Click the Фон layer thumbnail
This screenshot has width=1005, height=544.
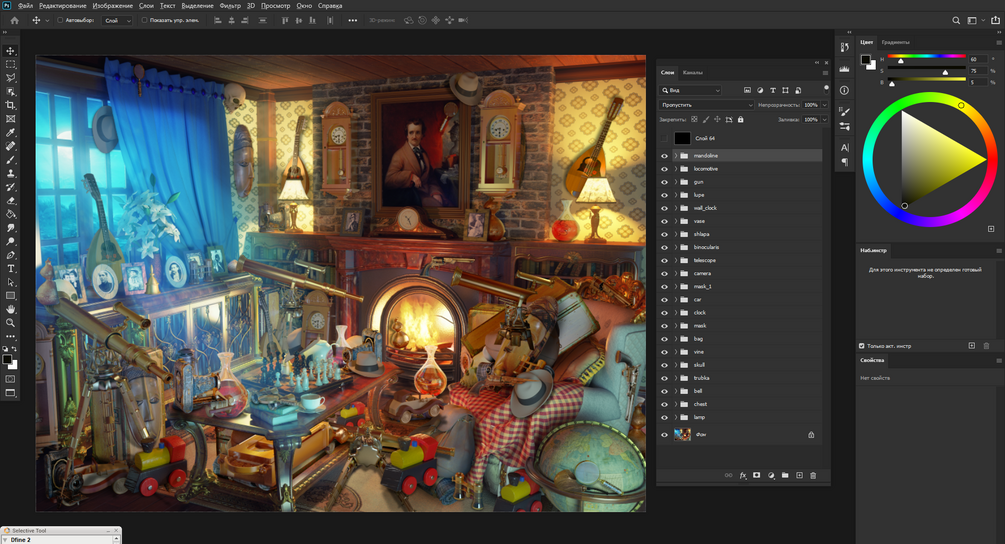(x=683, y=434)
